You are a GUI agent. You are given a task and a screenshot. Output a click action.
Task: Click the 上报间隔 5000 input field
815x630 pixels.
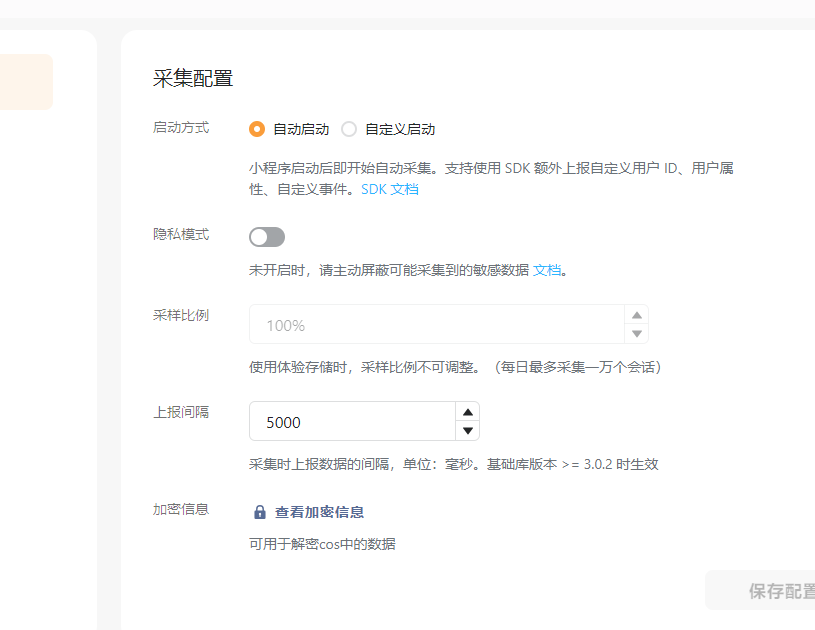[352, 421]
